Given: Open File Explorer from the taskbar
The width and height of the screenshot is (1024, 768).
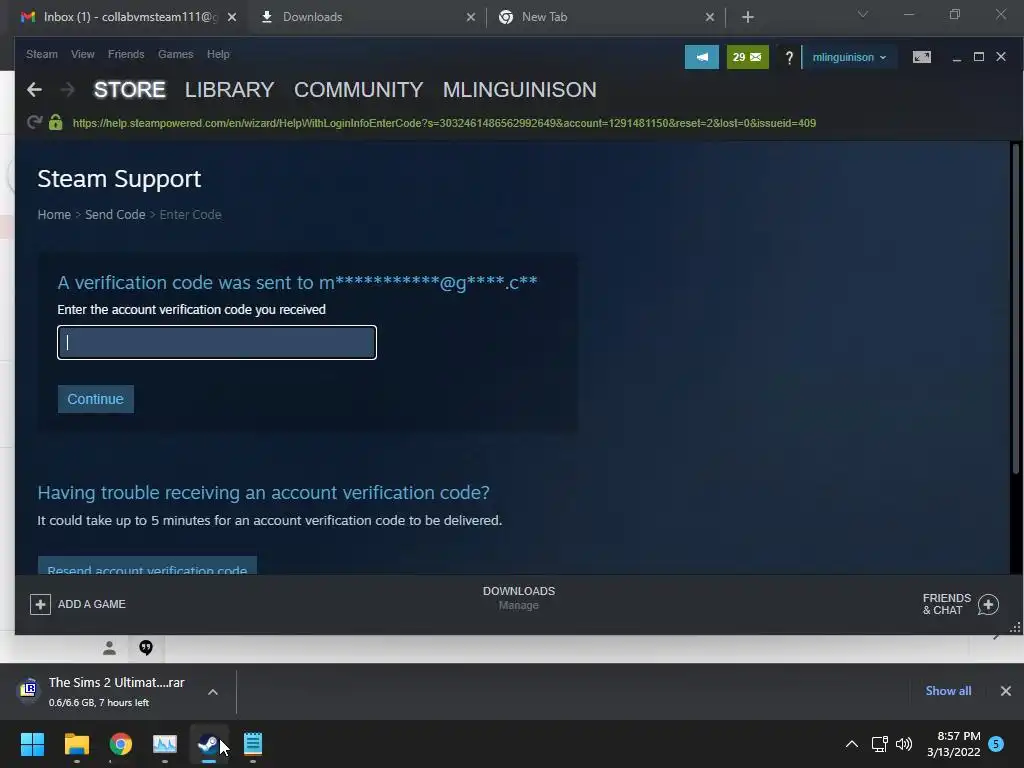Looking at the screenshot, I should pyautogui.click(x=76, y=744).
